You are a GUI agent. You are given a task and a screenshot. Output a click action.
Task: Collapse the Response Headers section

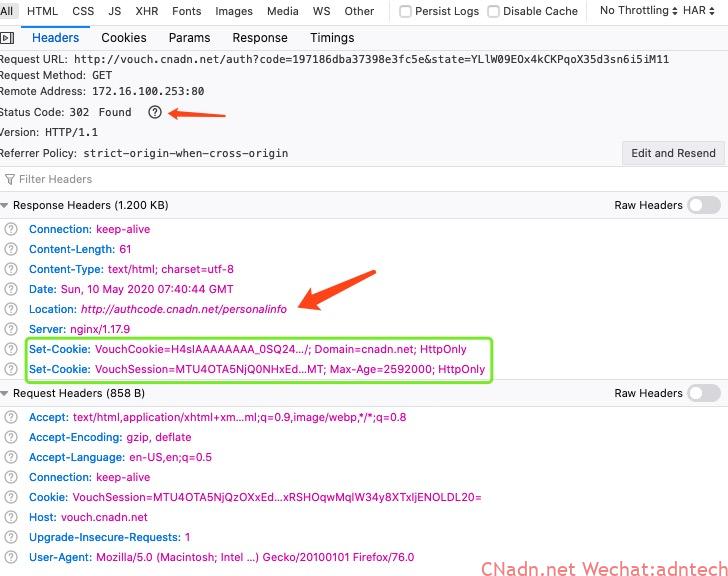6,205
